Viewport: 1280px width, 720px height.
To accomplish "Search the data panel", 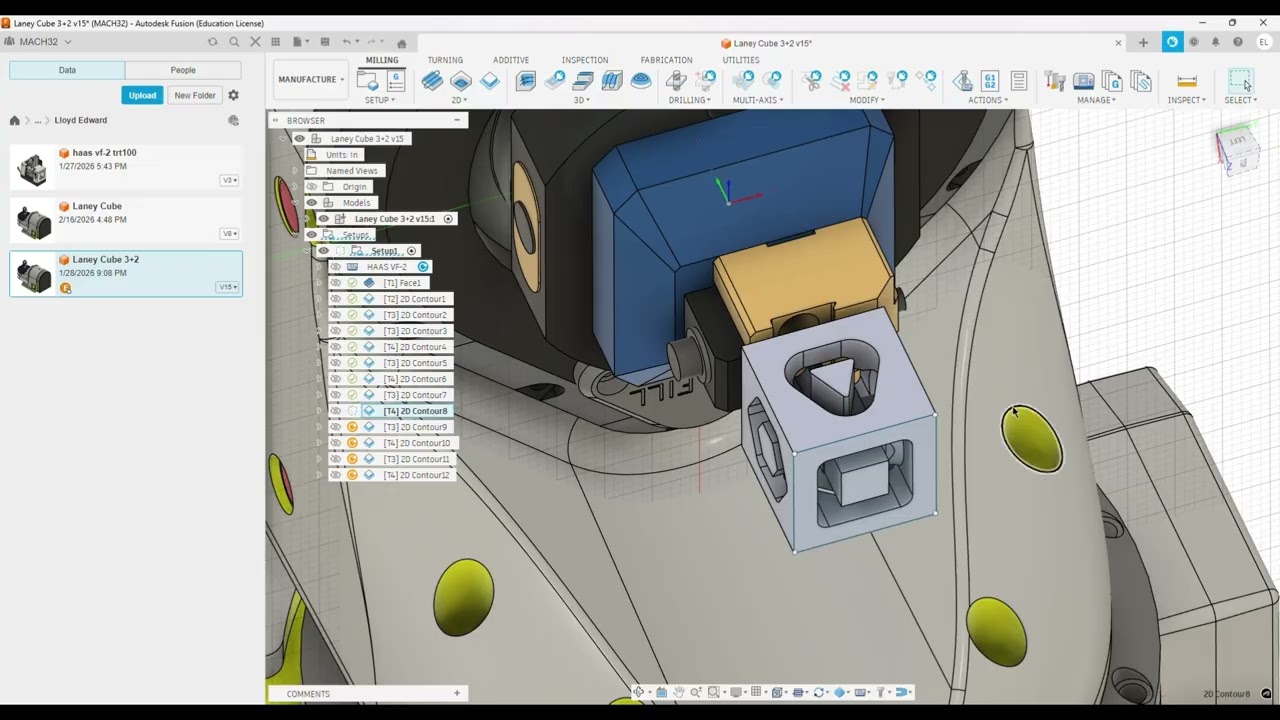I will [234, 42].
